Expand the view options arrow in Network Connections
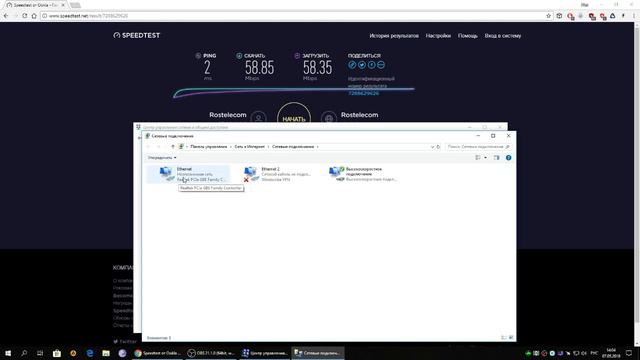Viewport: 640px width, 360px height. pyautogui.click(x=485, y=158)
